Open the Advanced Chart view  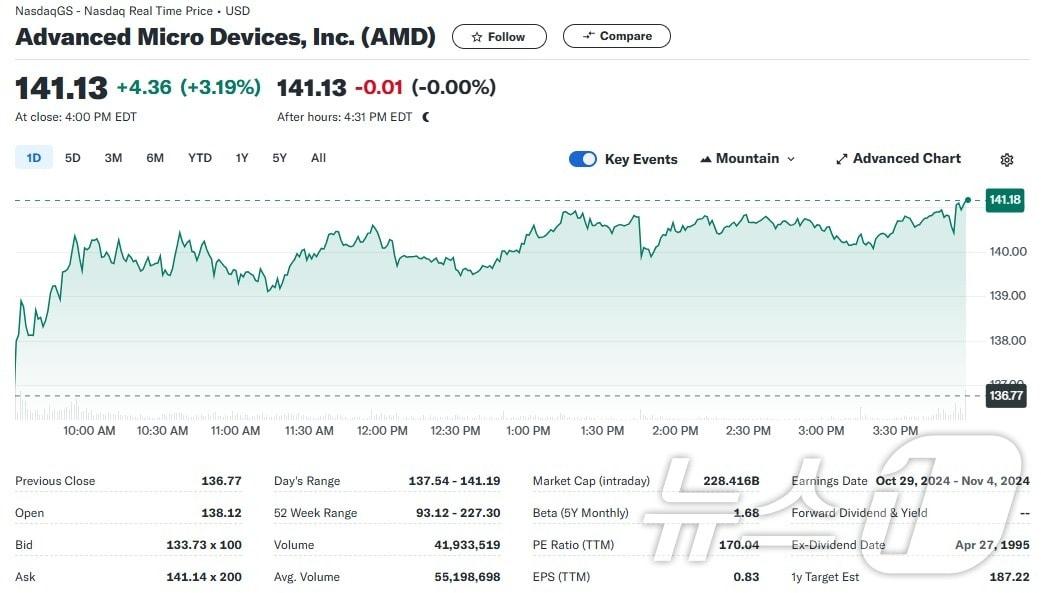tap(906, 158)
